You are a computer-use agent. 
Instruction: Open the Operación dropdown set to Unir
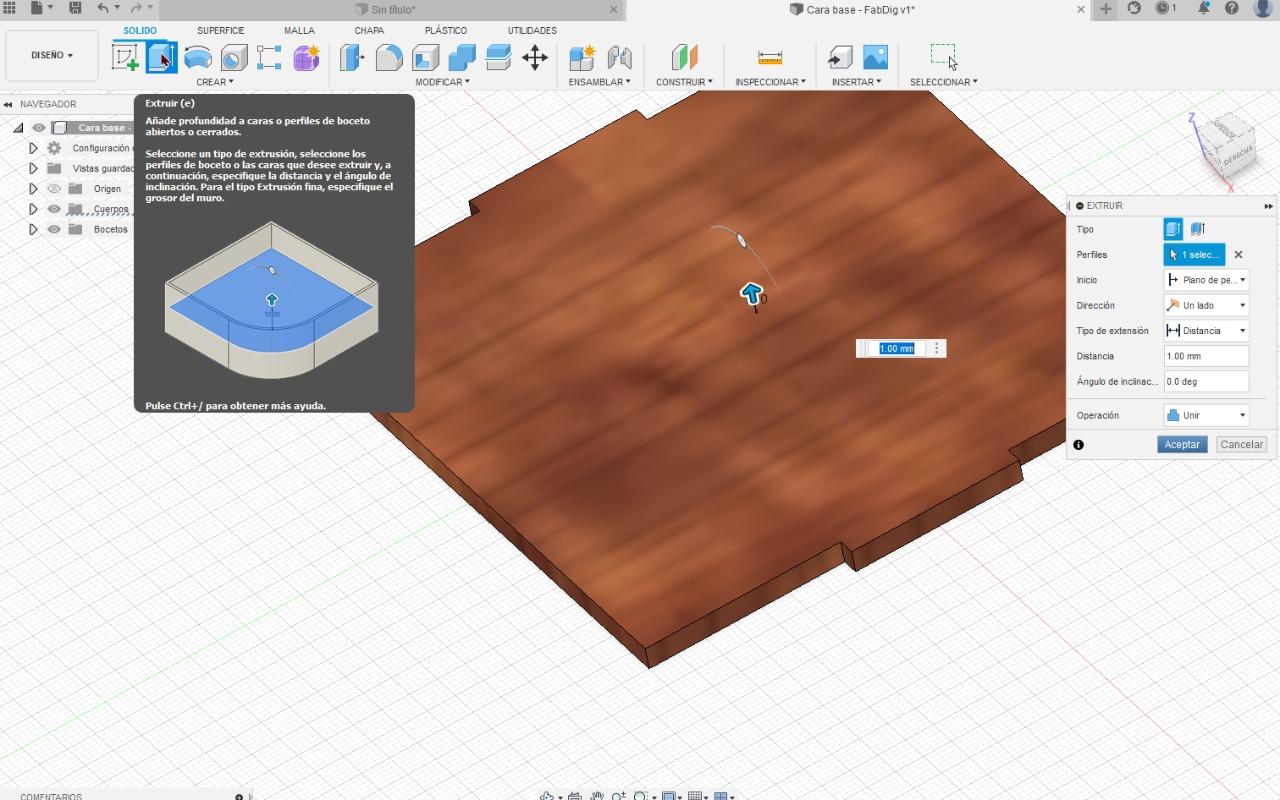[x=1207, y=415]
